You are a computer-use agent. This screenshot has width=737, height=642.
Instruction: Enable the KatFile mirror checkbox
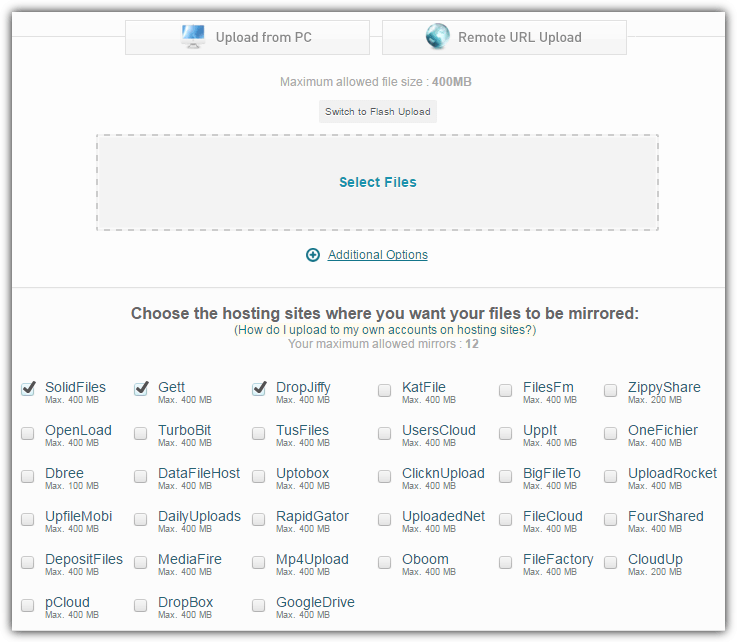(384, 390)
